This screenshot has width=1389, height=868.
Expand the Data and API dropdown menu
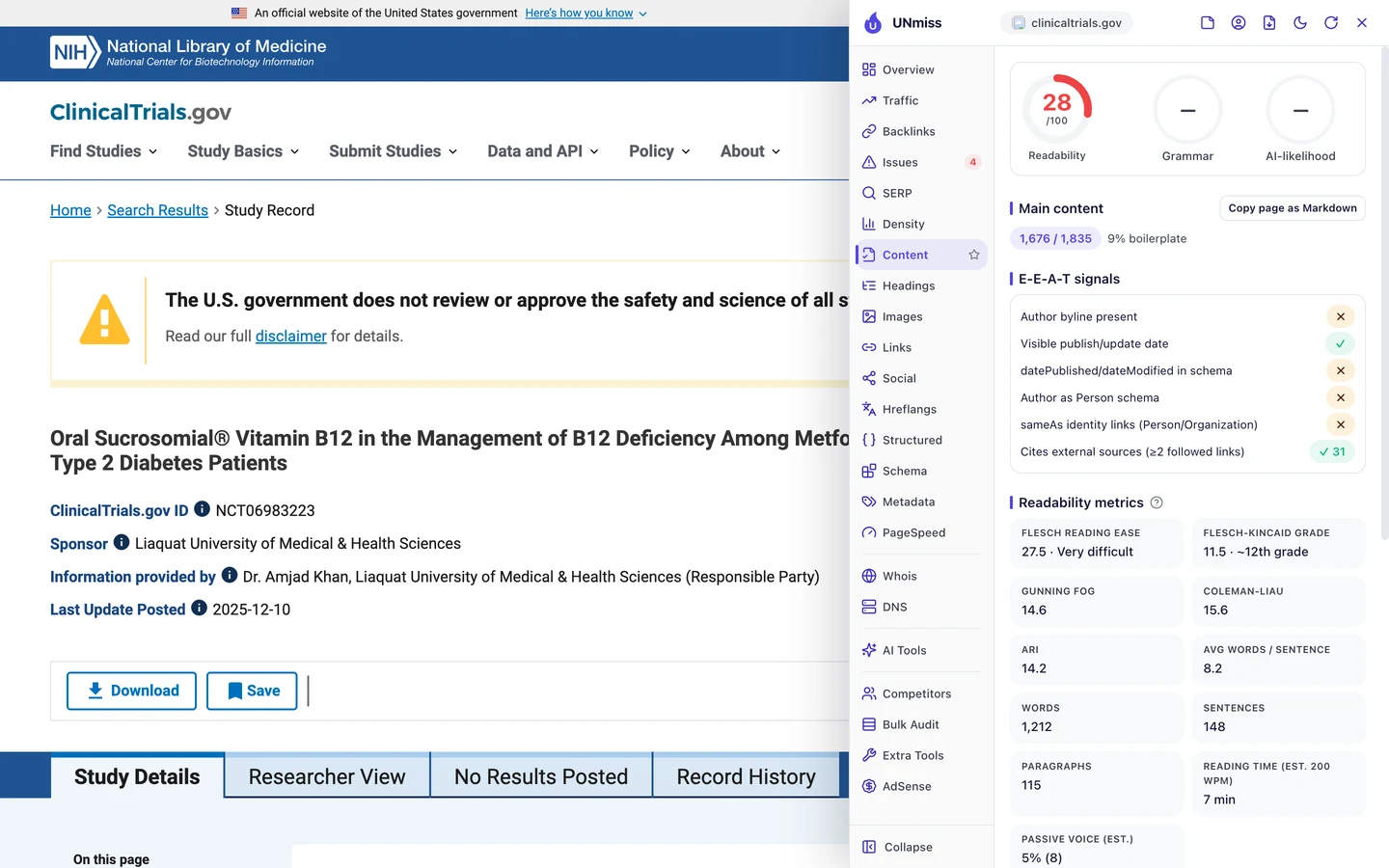click(x=543, y=151)
